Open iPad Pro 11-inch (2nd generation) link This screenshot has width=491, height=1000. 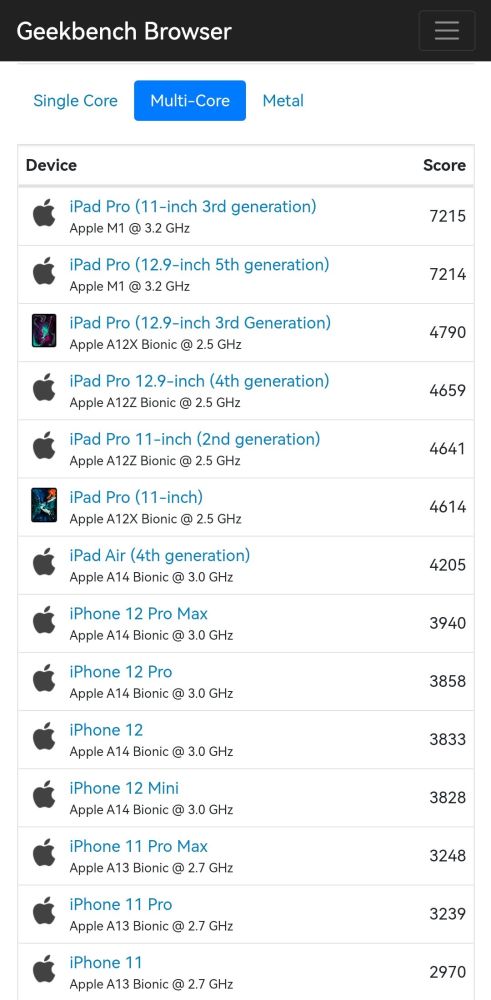coord(195,439)
